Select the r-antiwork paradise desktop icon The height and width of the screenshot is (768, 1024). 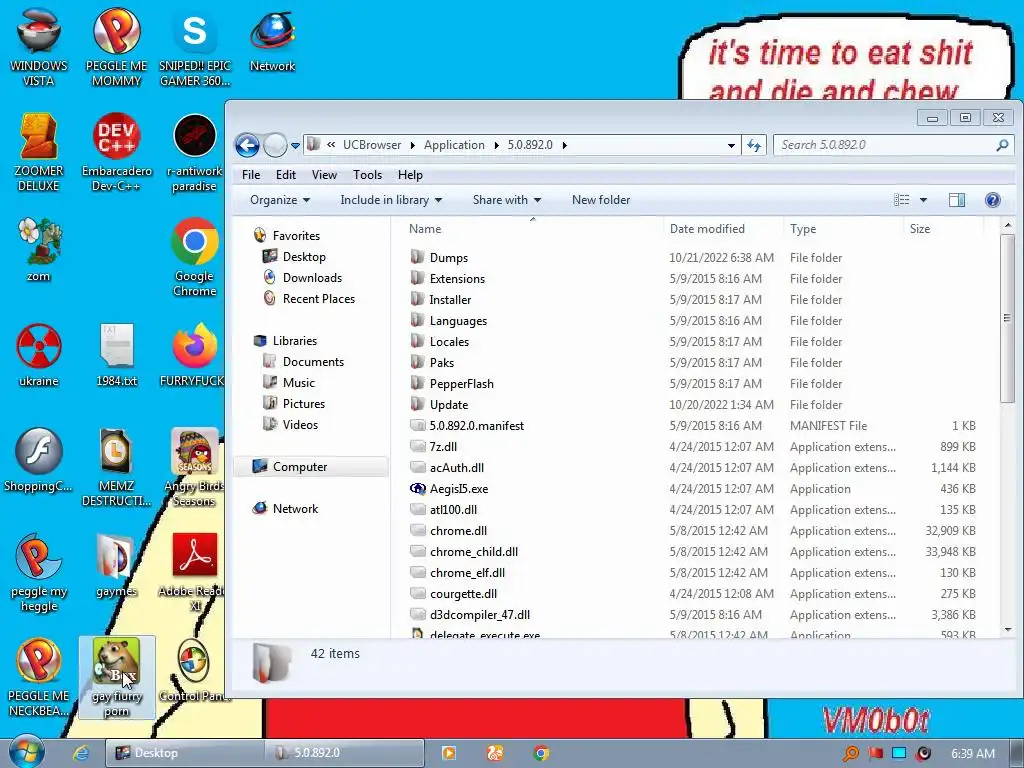click(x=195, y=152)
